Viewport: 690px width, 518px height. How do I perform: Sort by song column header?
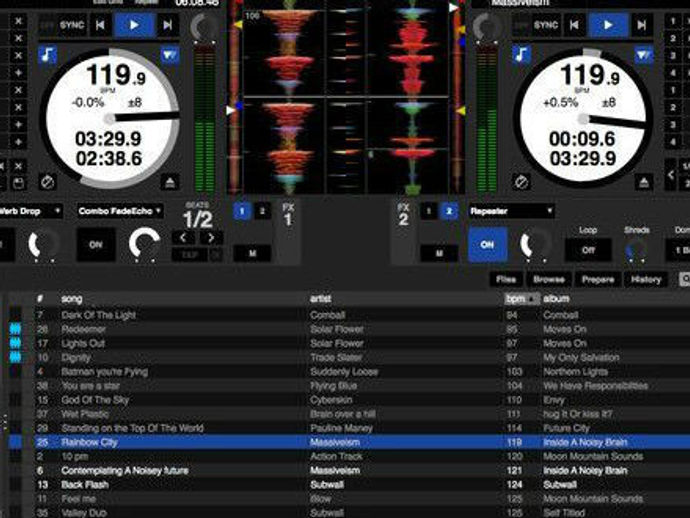[x=72, y=299]
